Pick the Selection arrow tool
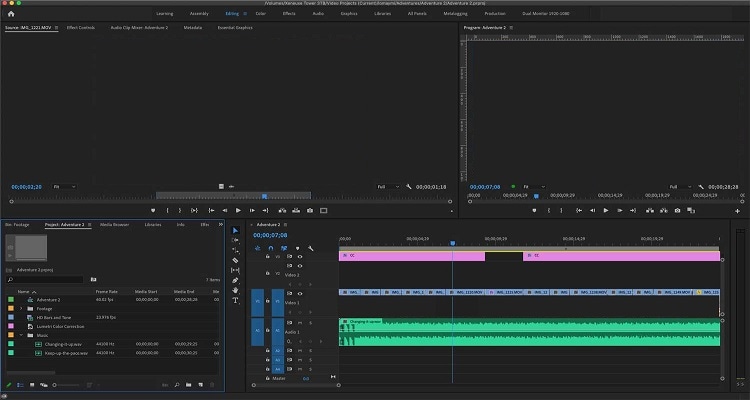Image resolution: width=750 pixels, height=400 pixels. coord(236,231)
